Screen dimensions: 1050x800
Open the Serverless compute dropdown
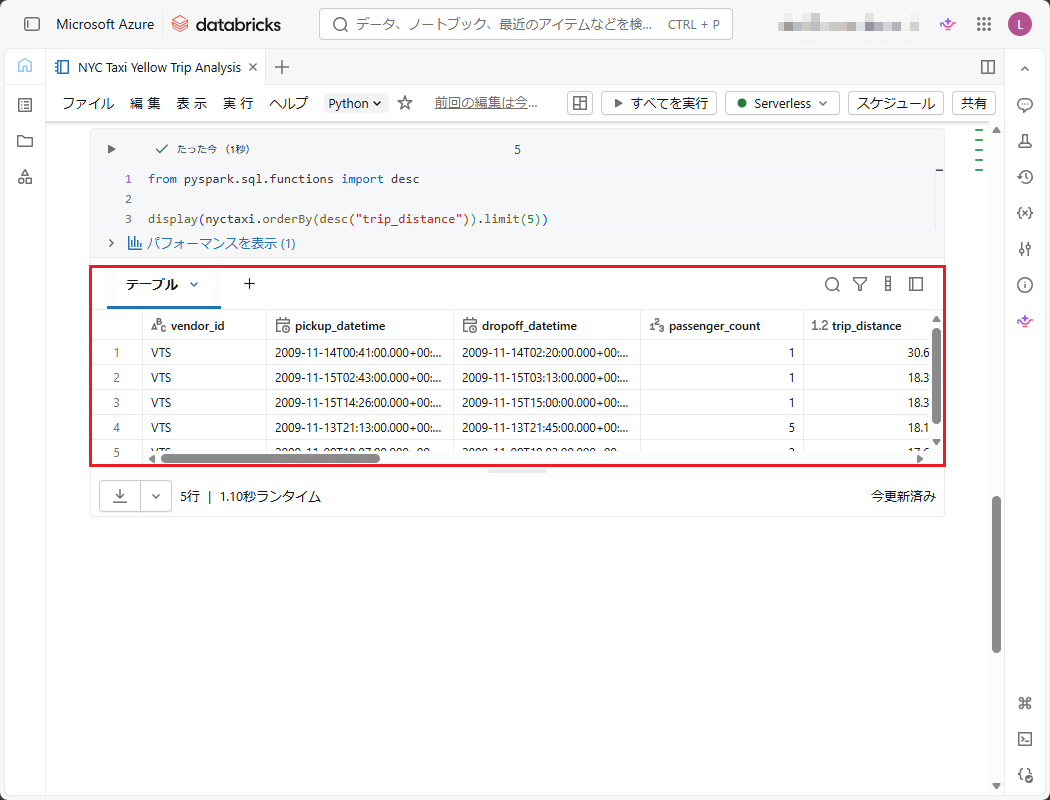point(782,103)
